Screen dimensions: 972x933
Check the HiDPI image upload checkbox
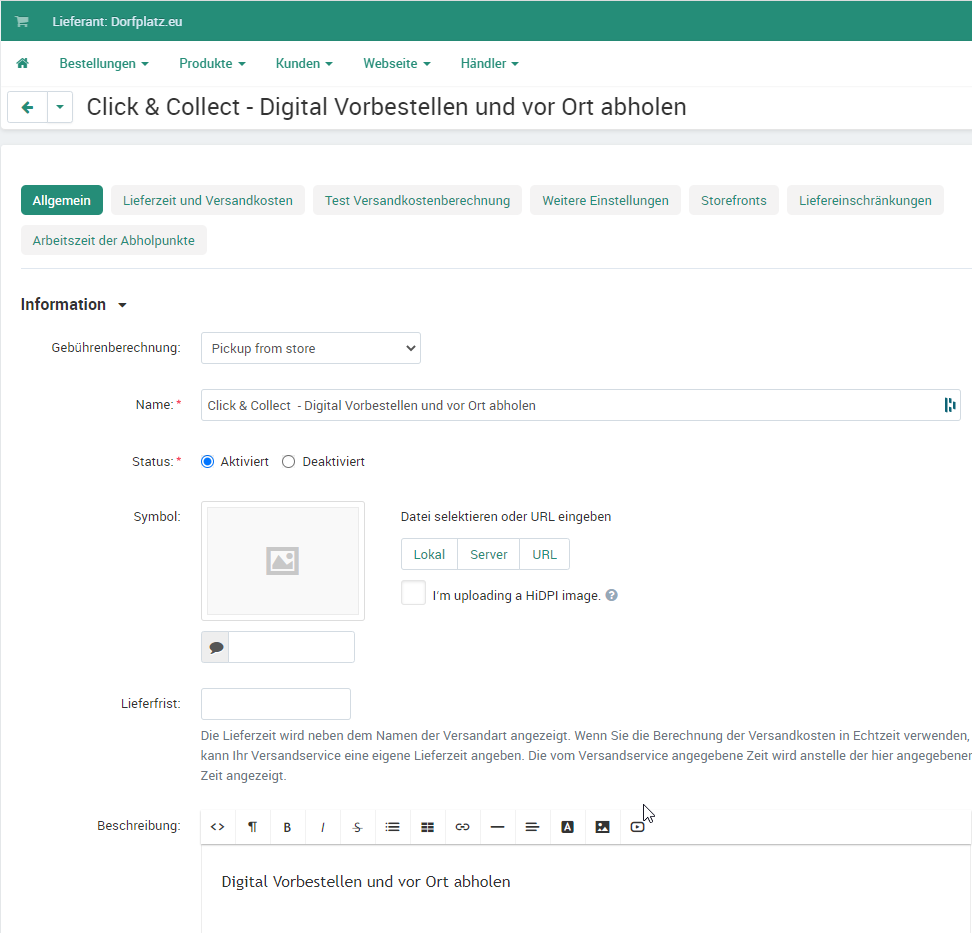[x=413, y=593]
